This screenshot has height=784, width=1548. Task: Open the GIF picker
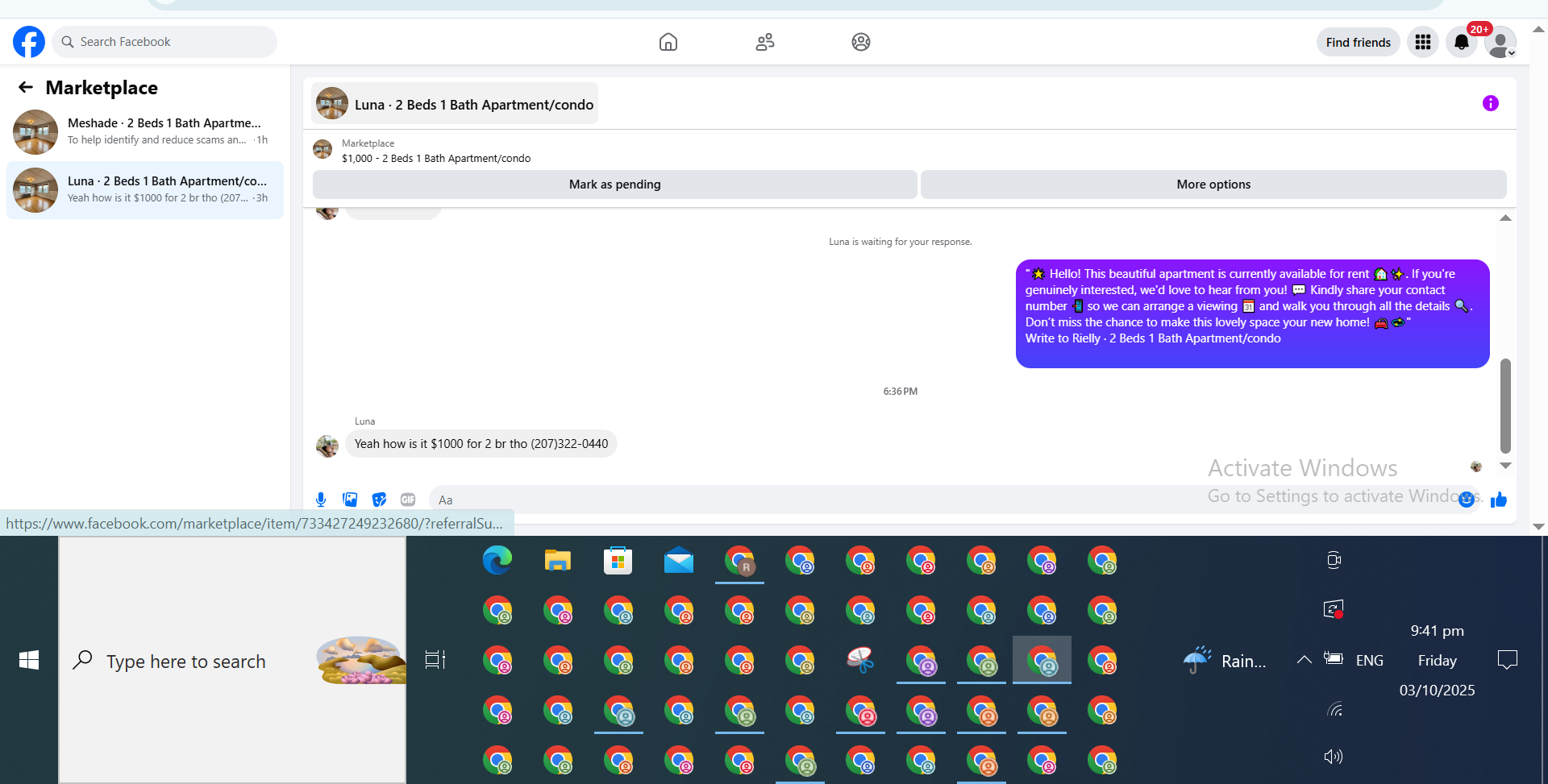(408, 500)
